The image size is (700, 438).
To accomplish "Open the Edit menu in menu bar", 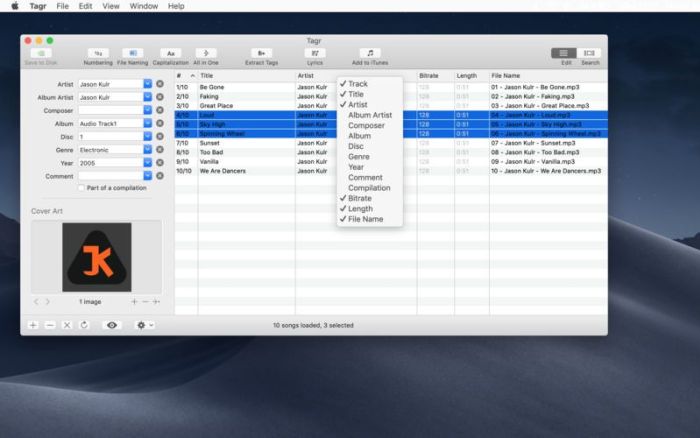I will [x=86, y=6].
